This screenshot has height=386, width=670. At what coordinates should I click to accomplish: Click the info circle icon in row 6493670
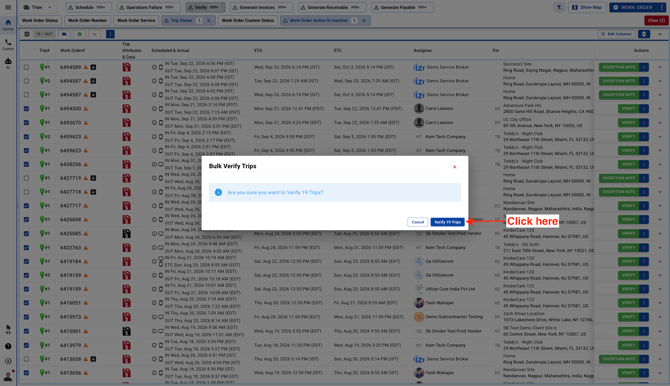point(154,123)
